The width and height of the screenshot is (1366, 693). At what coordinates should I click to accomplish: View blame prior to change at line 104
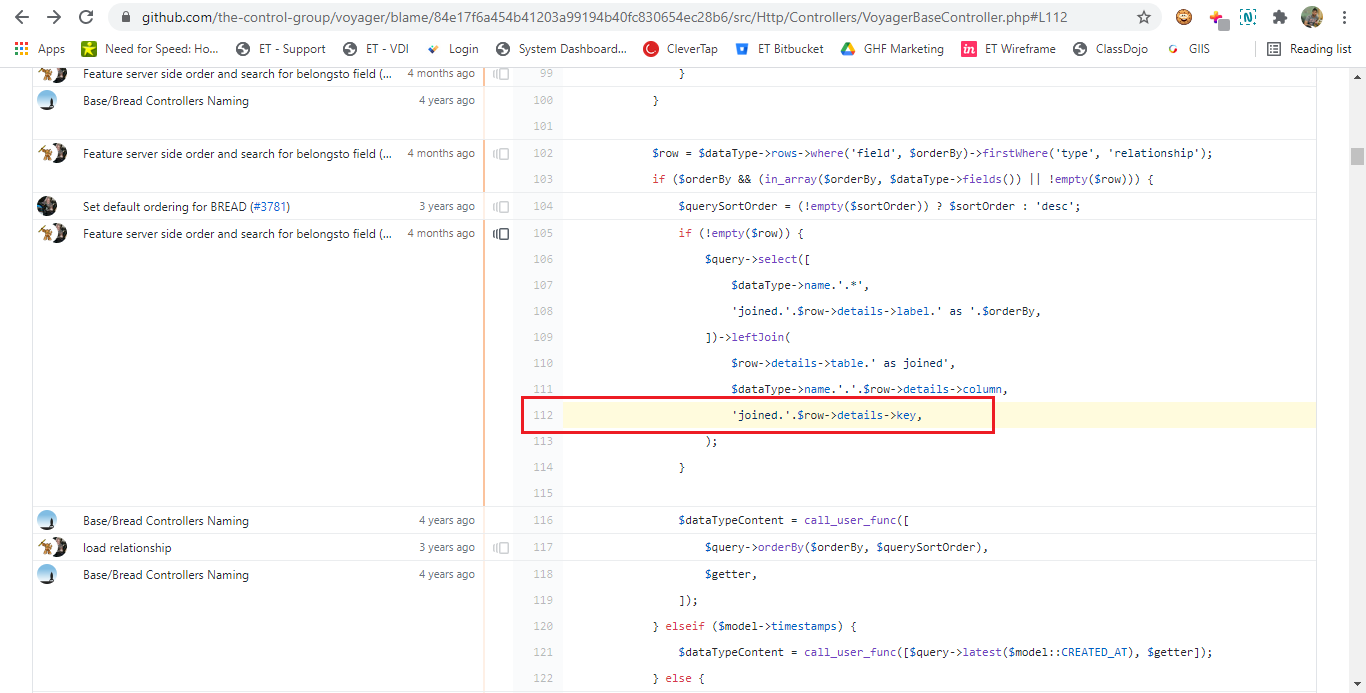click(x=501, y=207)
